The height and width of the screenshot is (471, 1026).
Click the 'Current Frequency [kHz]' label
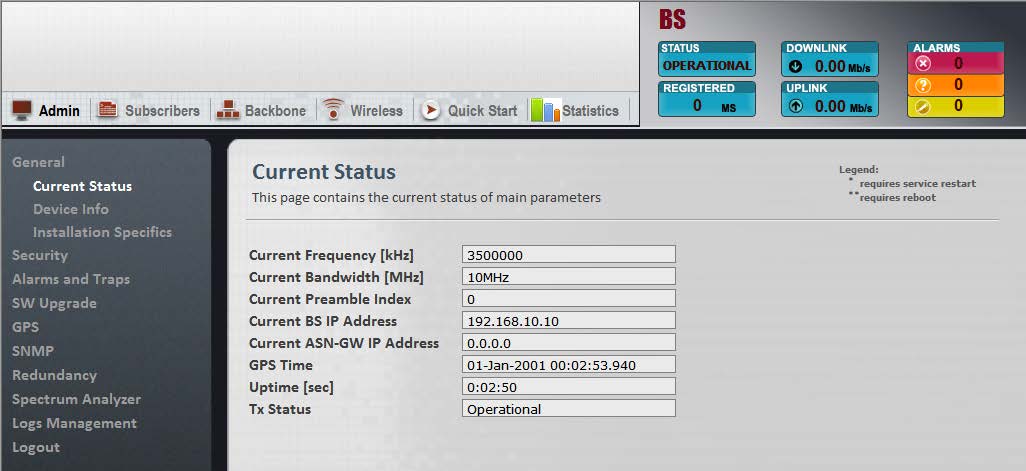coord(331,255)
